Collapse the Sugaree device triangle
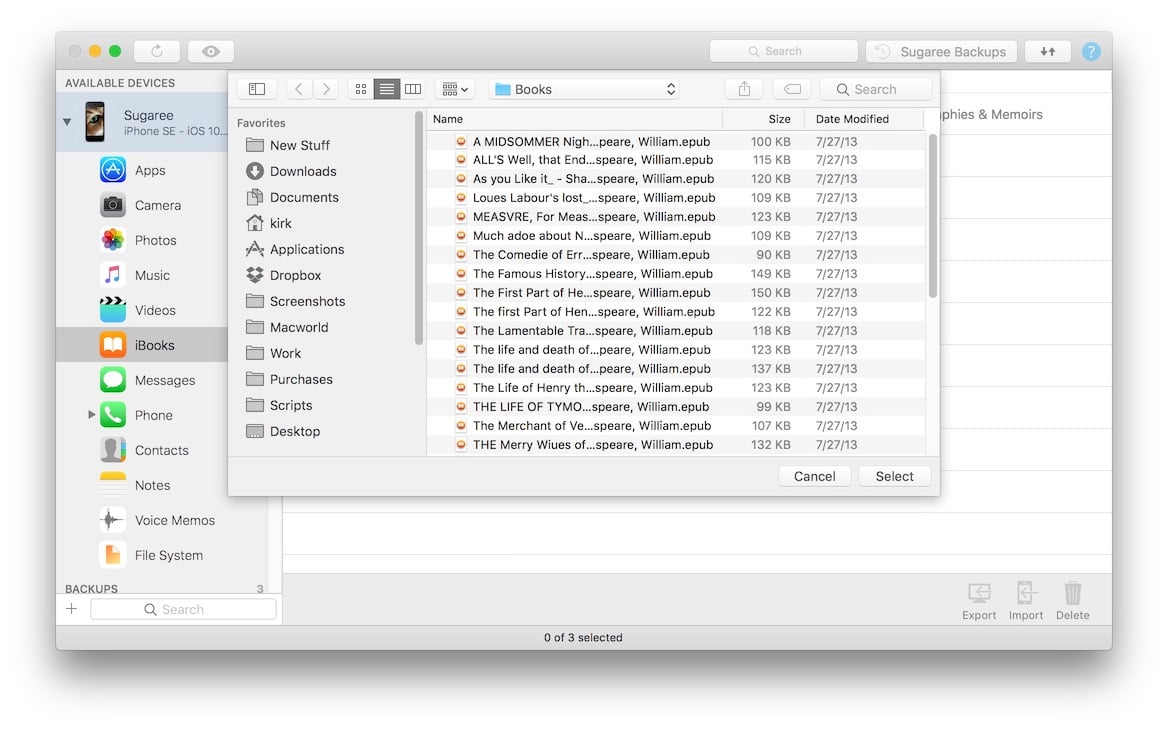This screenshot has height=730, width=1168. tap(67, 121)
